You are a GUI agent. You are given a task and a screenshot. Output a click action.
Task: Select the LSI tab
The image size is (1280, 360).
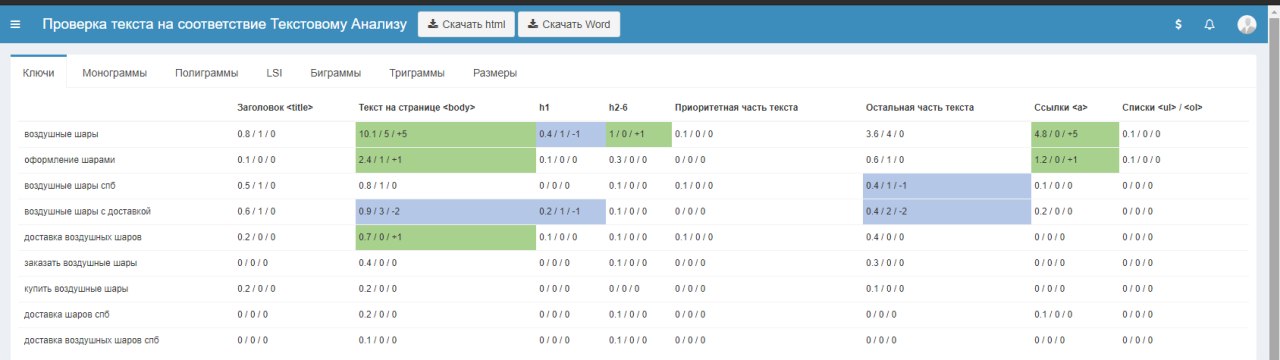coord(274,73)
